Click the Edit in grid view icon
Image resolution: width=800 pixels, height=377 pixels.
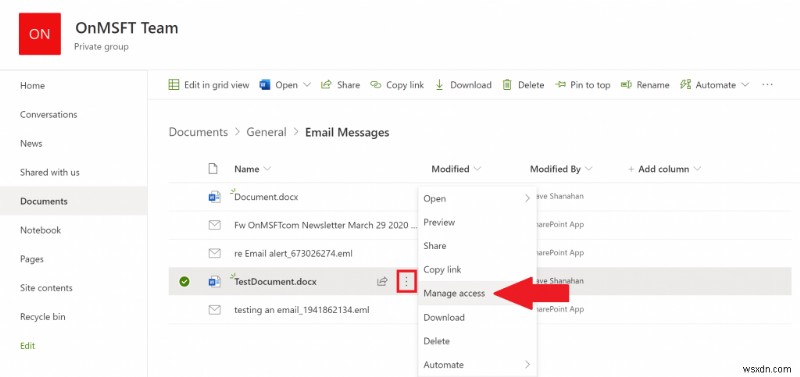click(x=174, y=85)
